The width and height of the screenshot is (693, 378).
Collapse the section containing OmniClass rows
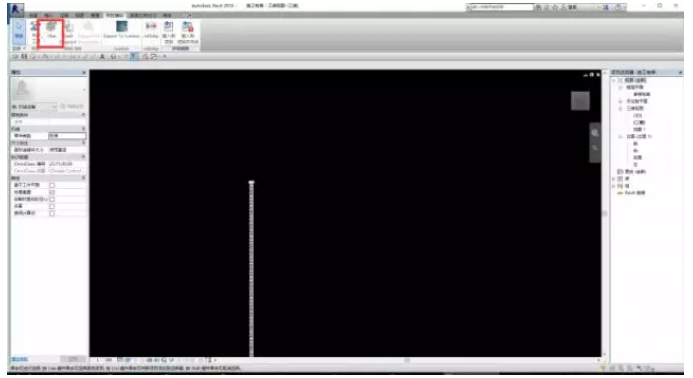[x=84, y=157]
